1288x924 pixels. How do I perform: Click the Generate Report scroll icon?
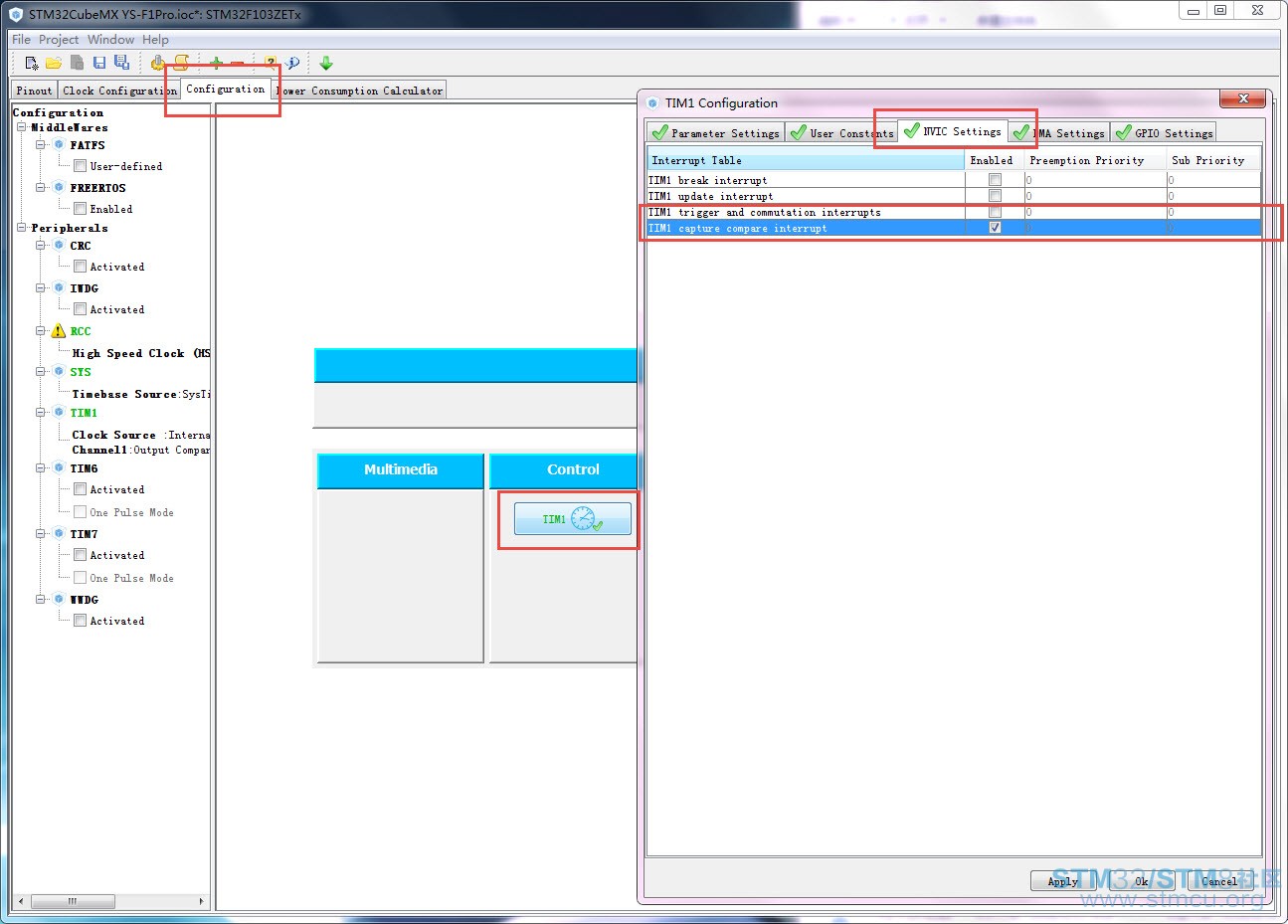[181, 63]
